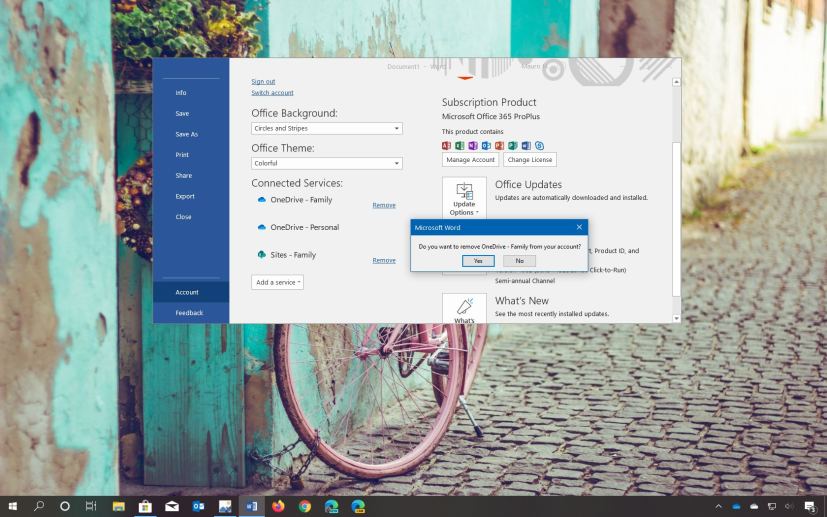827x517 pixels.
Task: Open the volume control in system tray
Action: [790, 506]
